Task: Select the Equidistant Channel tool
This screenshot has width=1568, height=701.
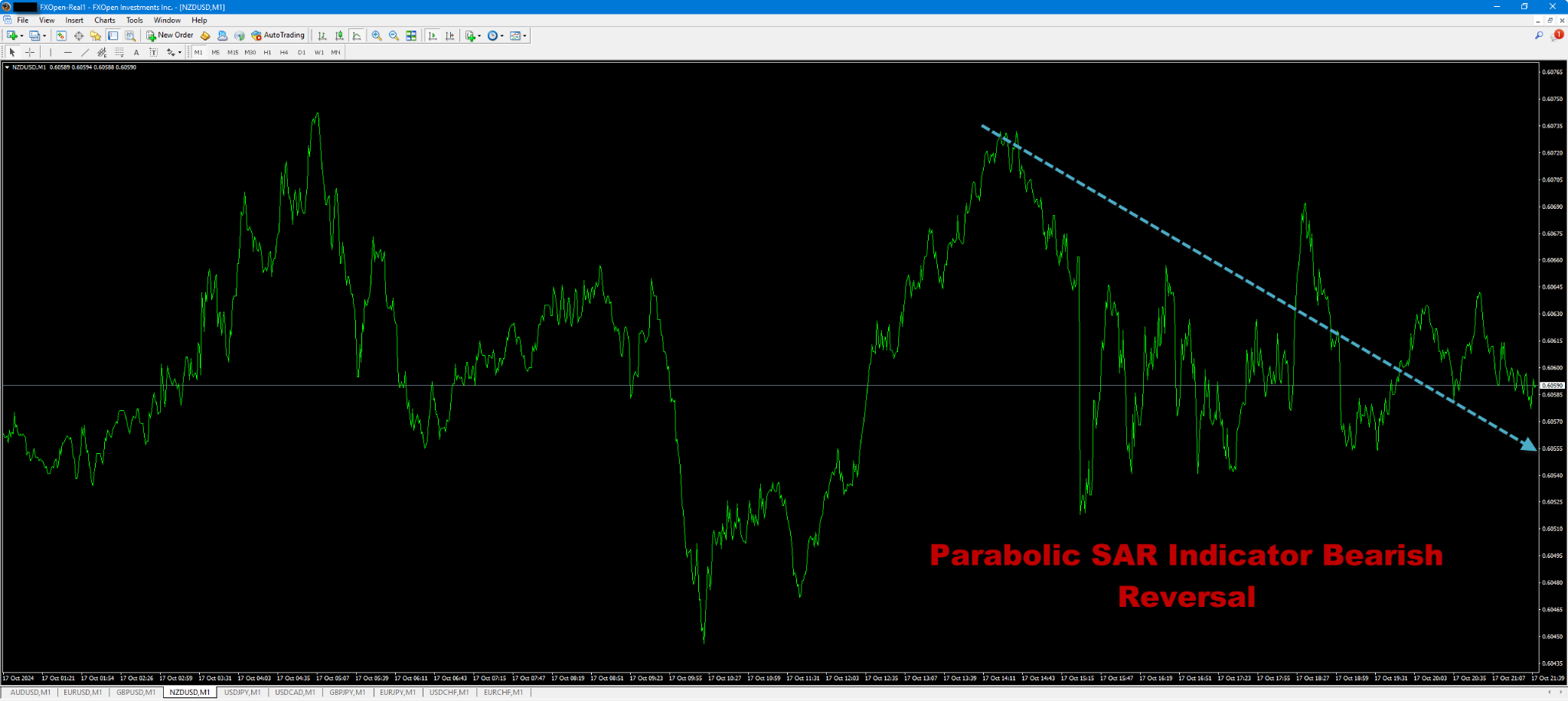Action: coord(102,52)
